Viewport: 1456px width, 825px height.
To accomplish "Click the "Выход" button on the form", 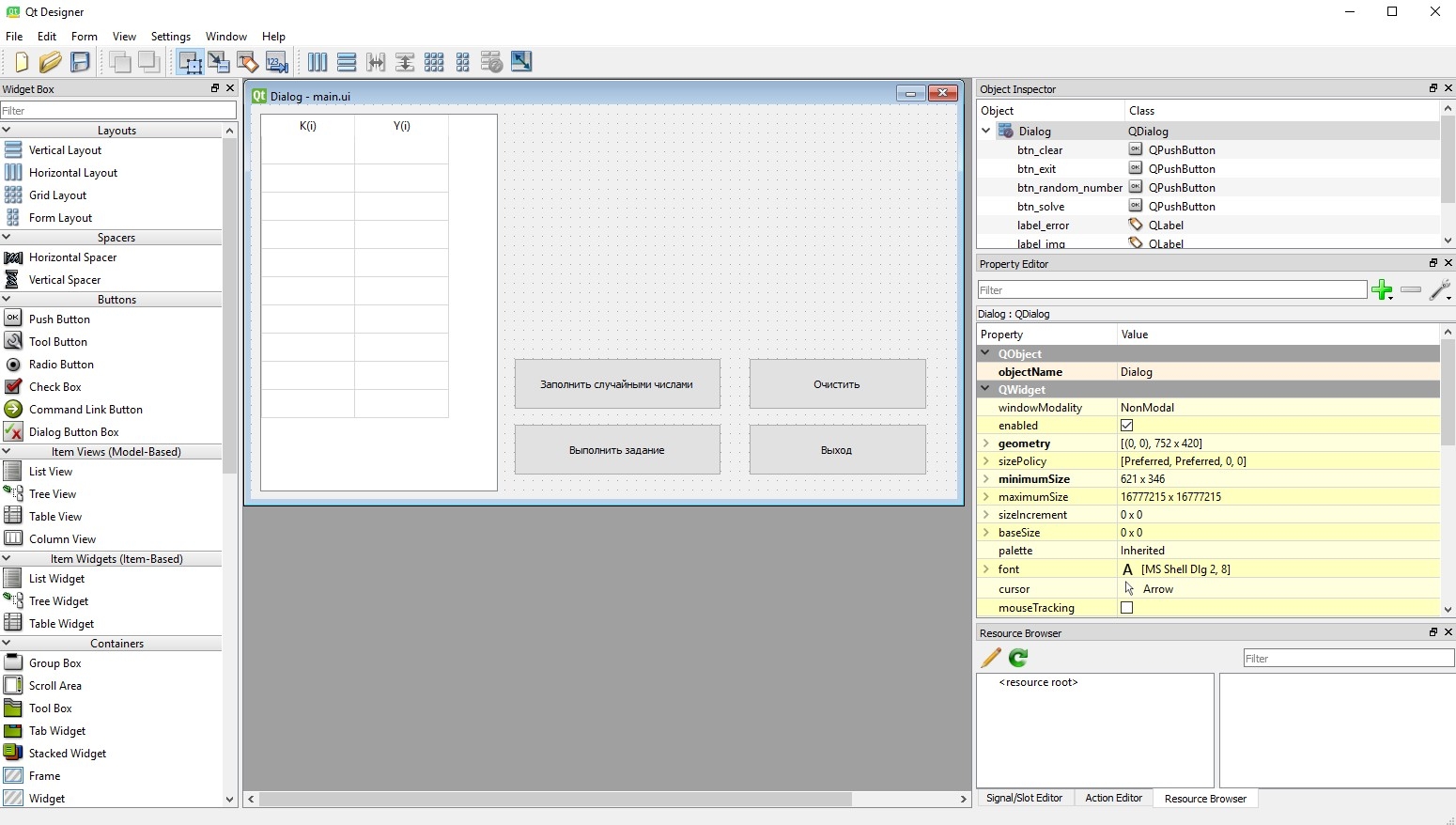I will 837,450.
